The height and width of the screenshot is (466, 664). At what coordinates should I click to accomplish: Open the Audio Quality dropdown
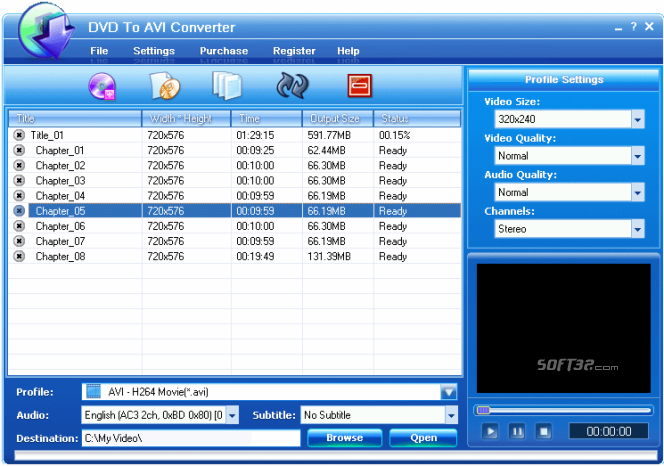(x=638, y=192)
